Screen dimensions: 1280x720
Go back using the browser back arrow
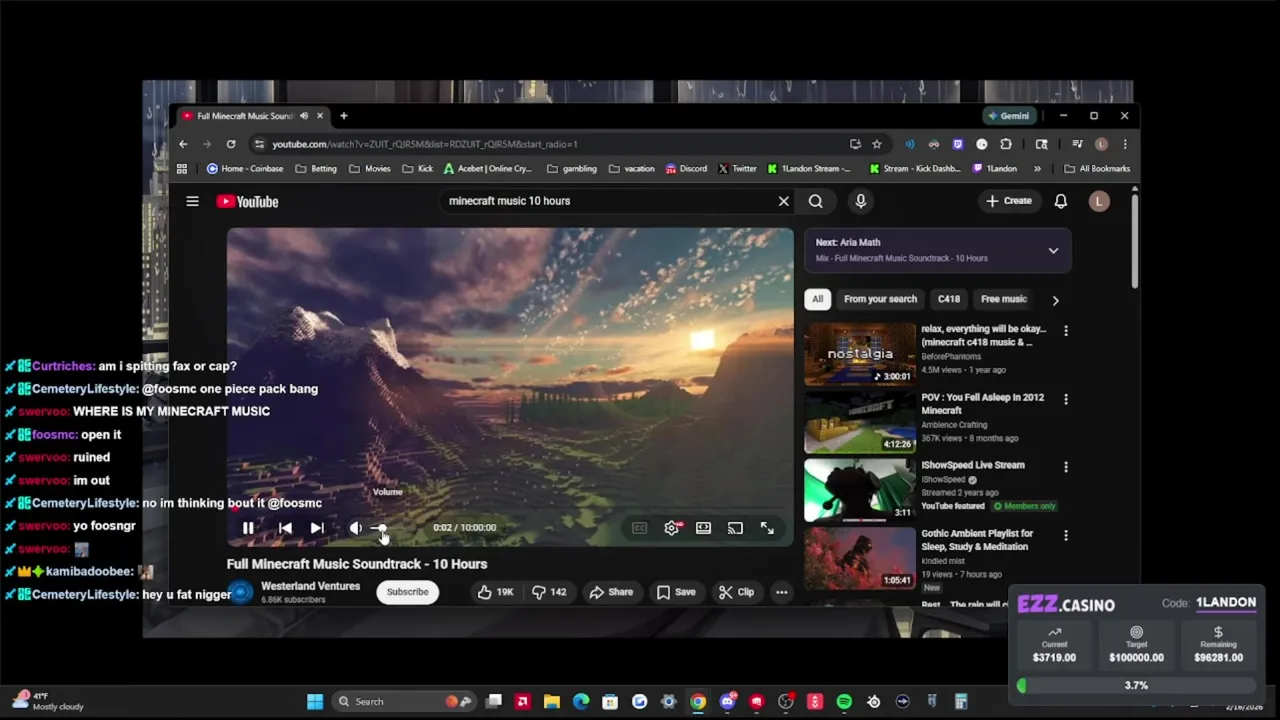point(183,144)
